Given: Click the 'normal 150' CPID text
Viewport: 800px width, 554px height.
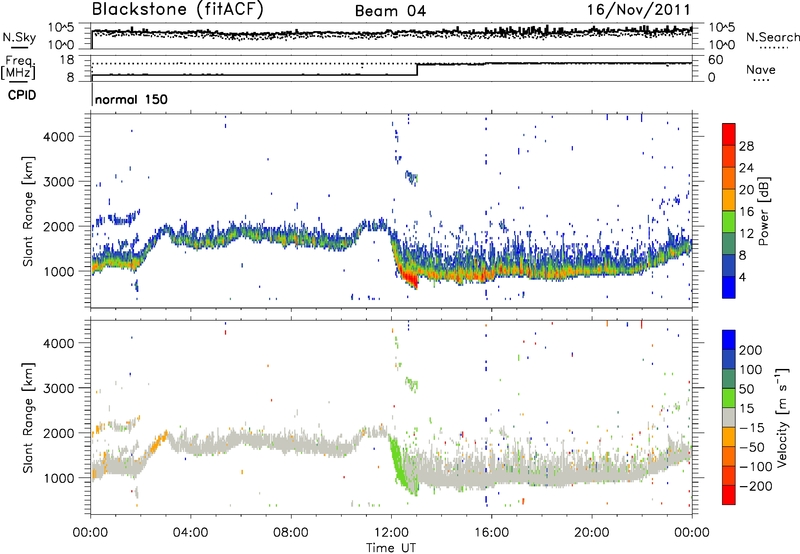Looking at the screenshot, I should point(131,99).
